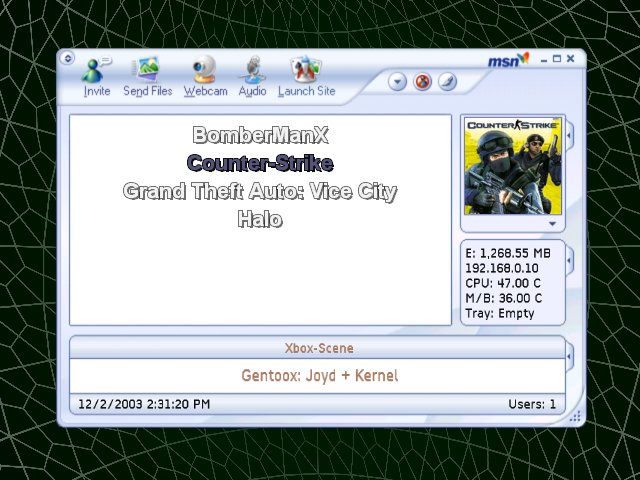Close the MSN-style window
Viewport: 640px width, 480px height.
(x=571, y=59)
